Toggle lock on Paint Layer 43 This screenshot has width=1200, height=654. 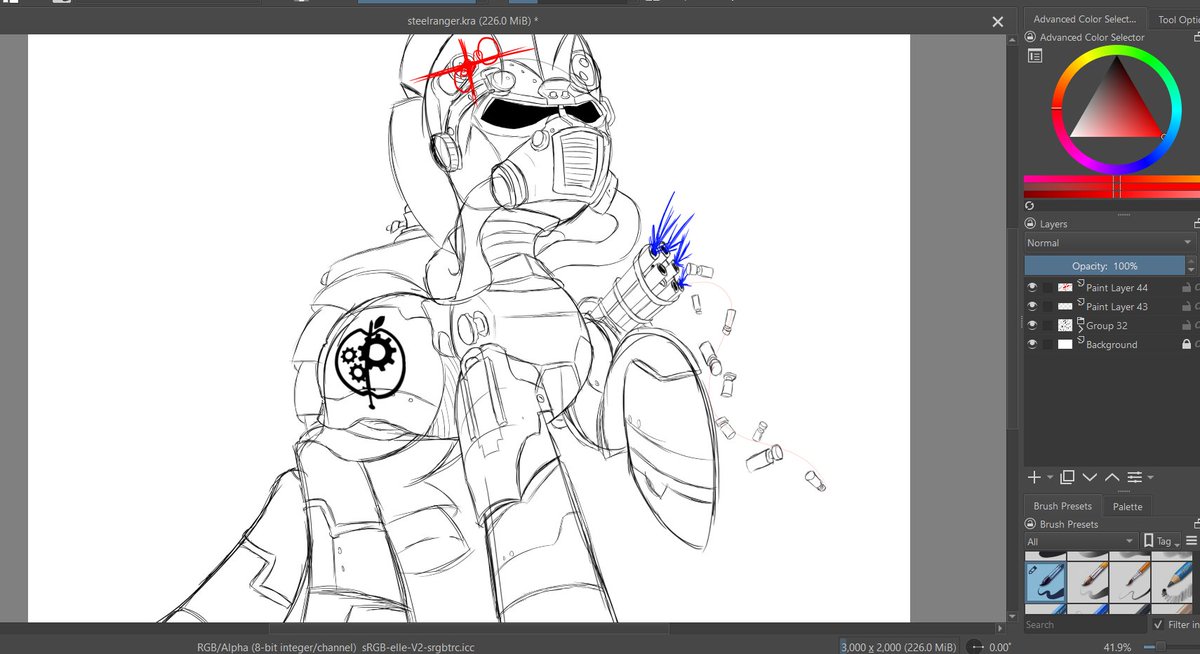pyautogui.click(x=1186, y=306)
